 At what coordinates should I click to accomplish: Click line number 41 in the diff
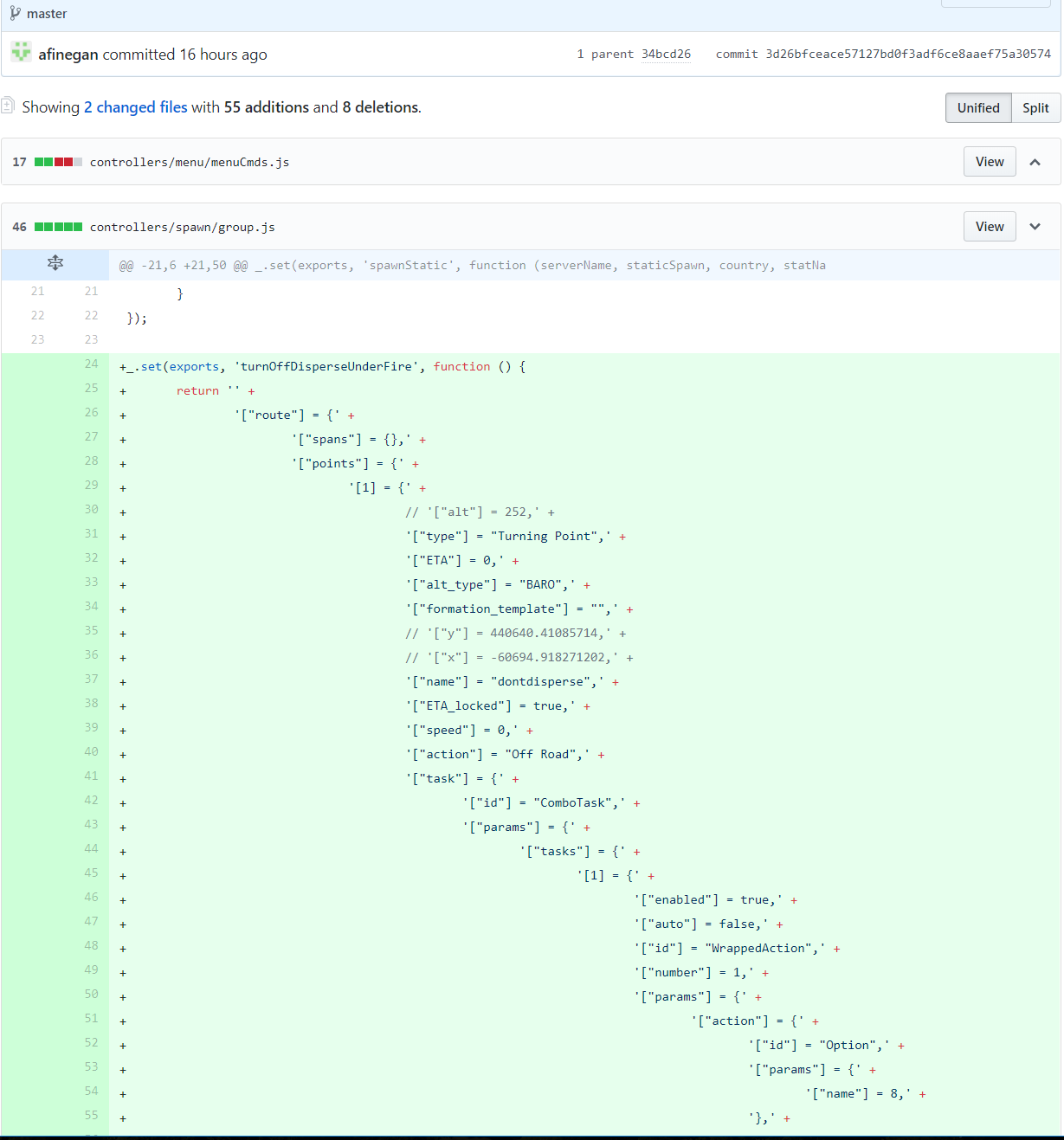(91, 776)
